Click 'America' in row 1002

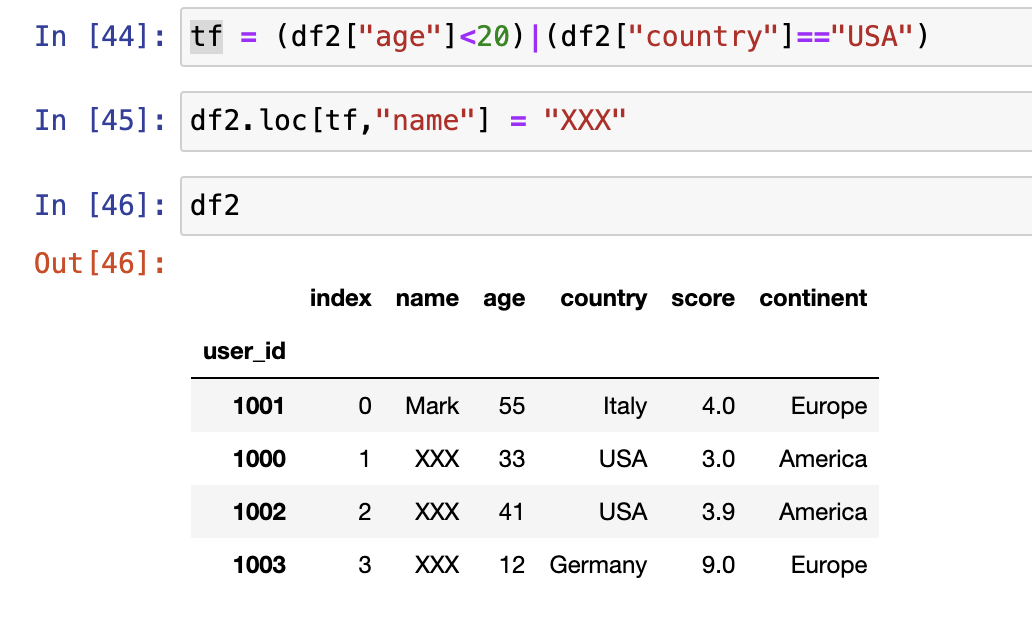[x=823, y=512]
